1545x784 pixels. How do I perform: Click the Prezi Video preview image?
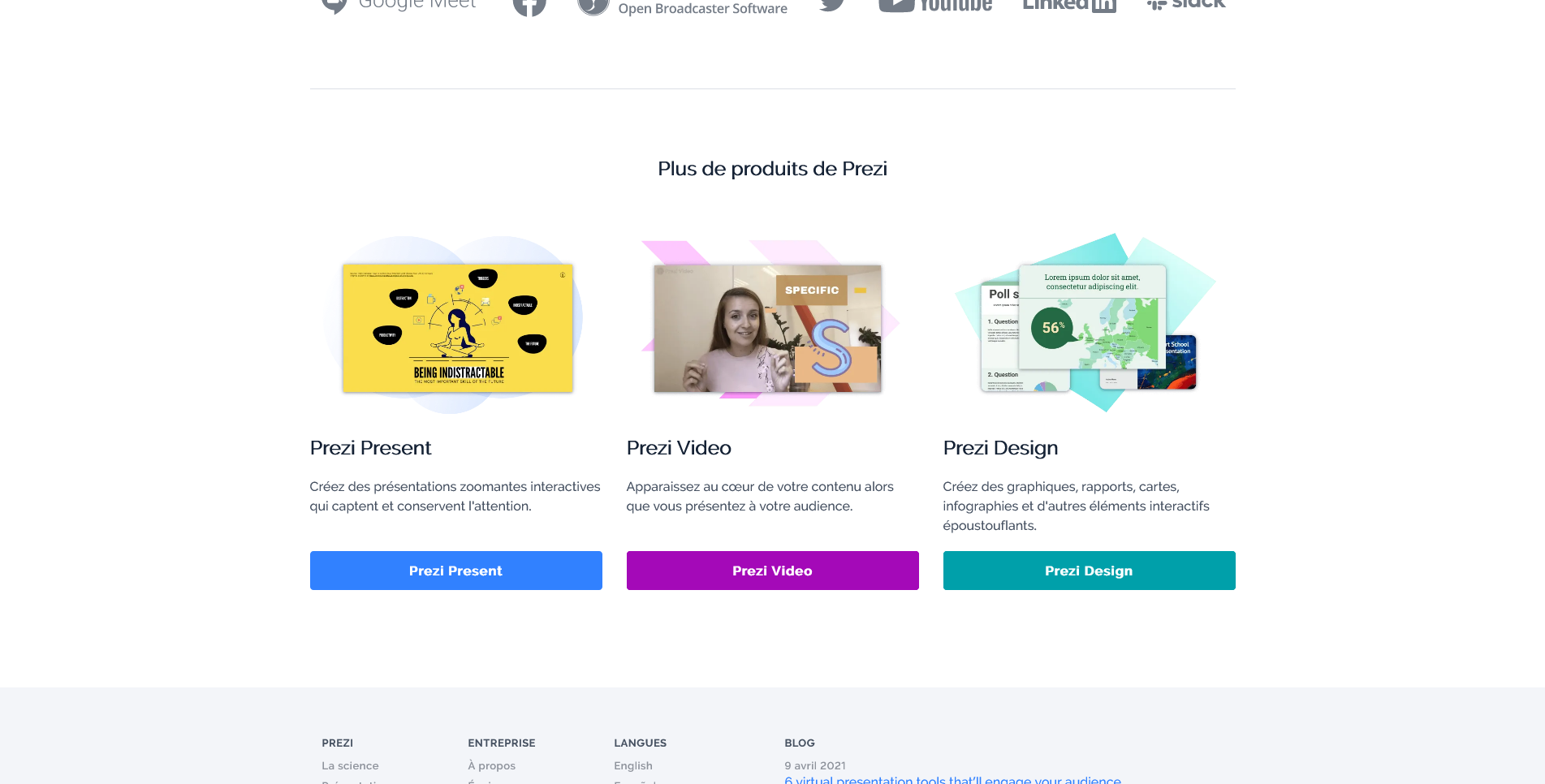pyautogui.click(x=767, y=328)
